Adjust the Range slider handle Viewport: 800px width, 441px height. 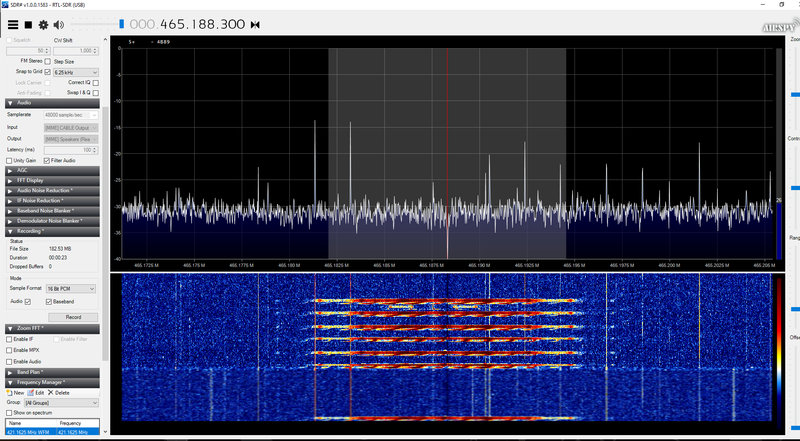(x=795, y=309)
